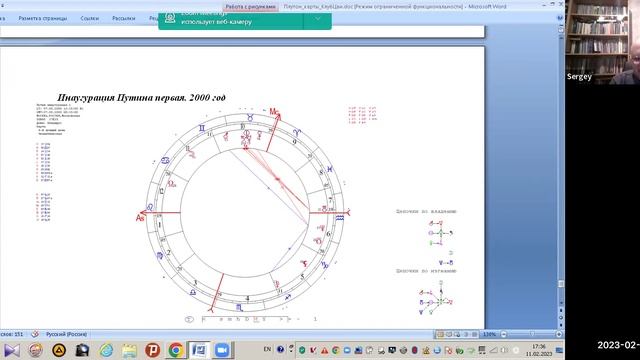Expand the Zoom webcam notification chevron

318,19
